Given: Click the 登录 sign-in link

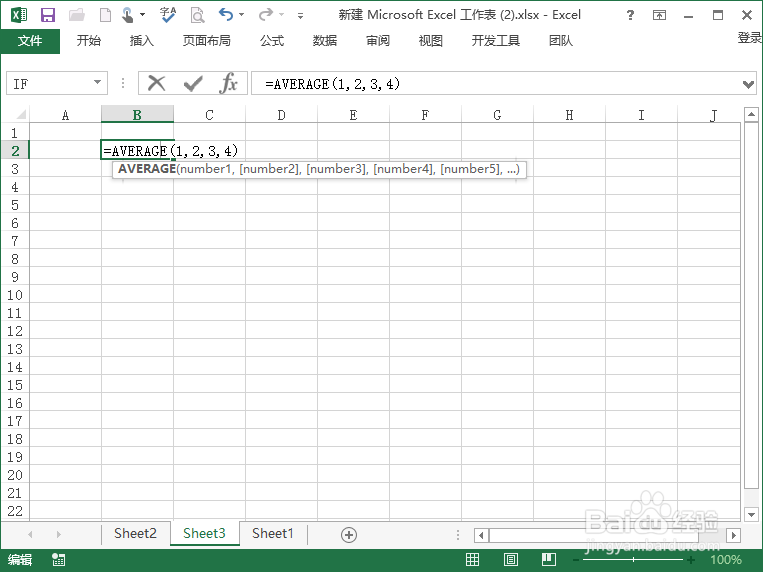Looking at the screenshot, I should (x=749, y=38).
